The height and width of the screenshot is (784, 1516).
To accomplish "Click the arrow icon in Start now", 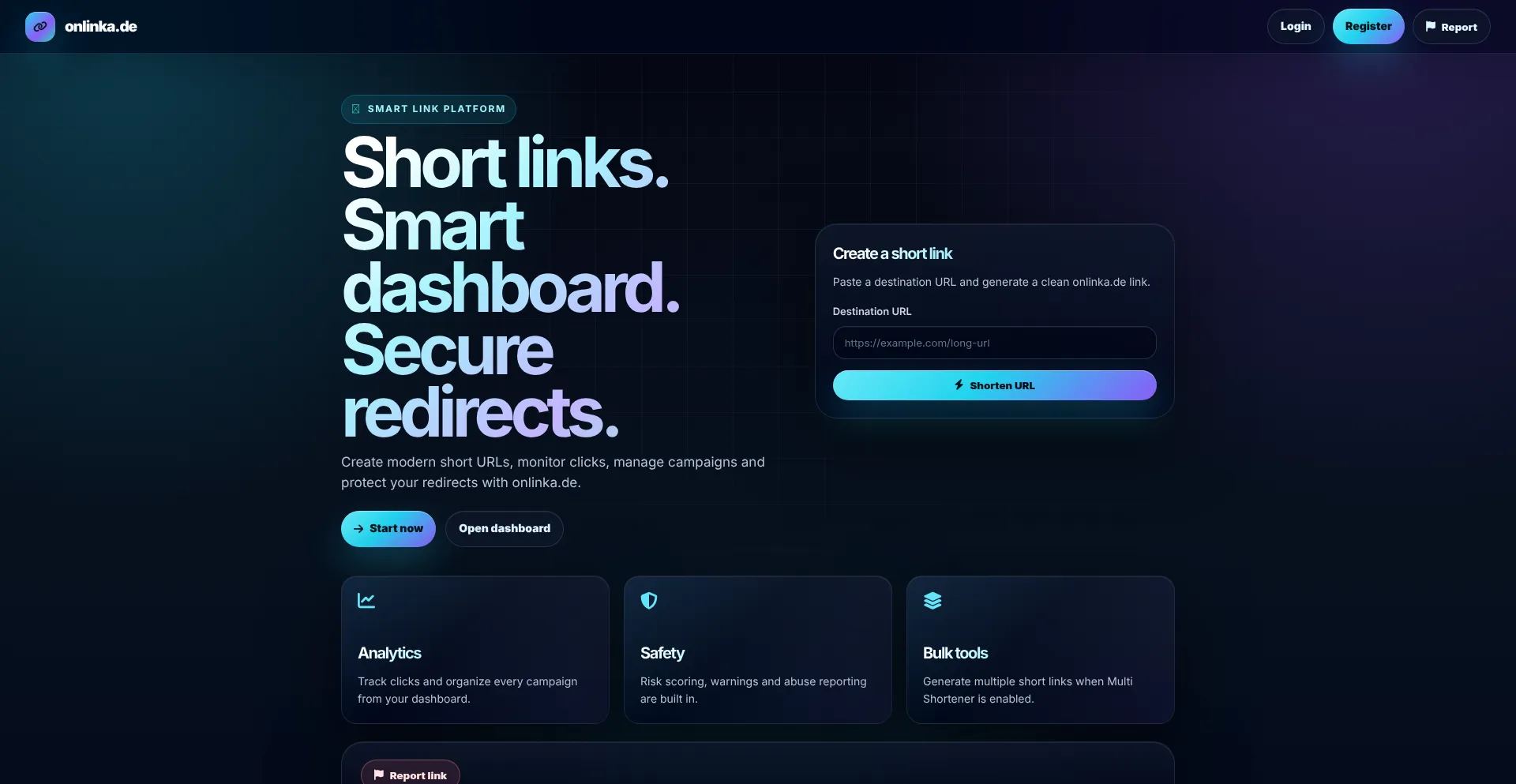I will point(358,529).
